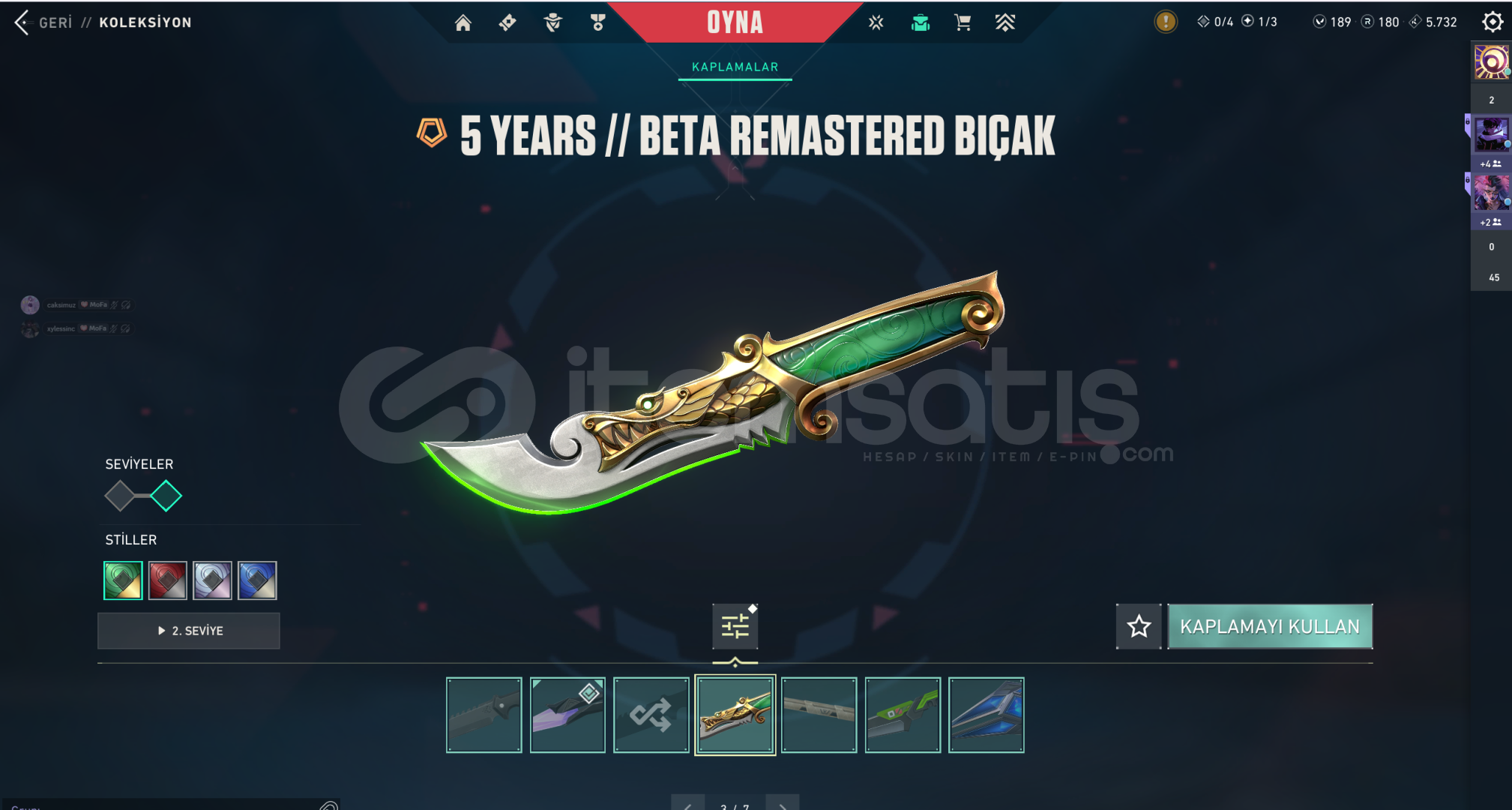Click the KAPLAMAYI KULLAN button
The width and height of the screenshot is (1512, 810).
1270,626
